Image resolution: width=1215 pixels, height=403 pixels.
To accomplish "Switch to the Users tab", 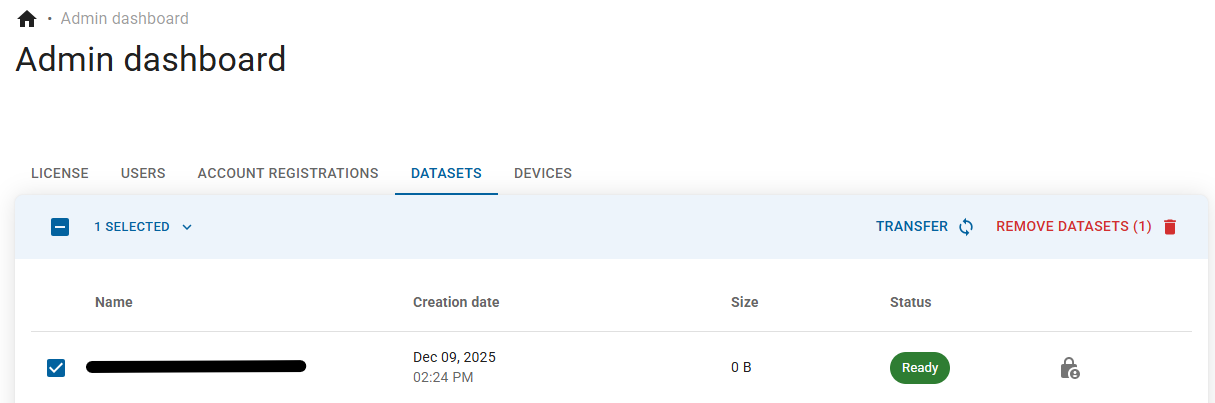I will click(143, 173).
